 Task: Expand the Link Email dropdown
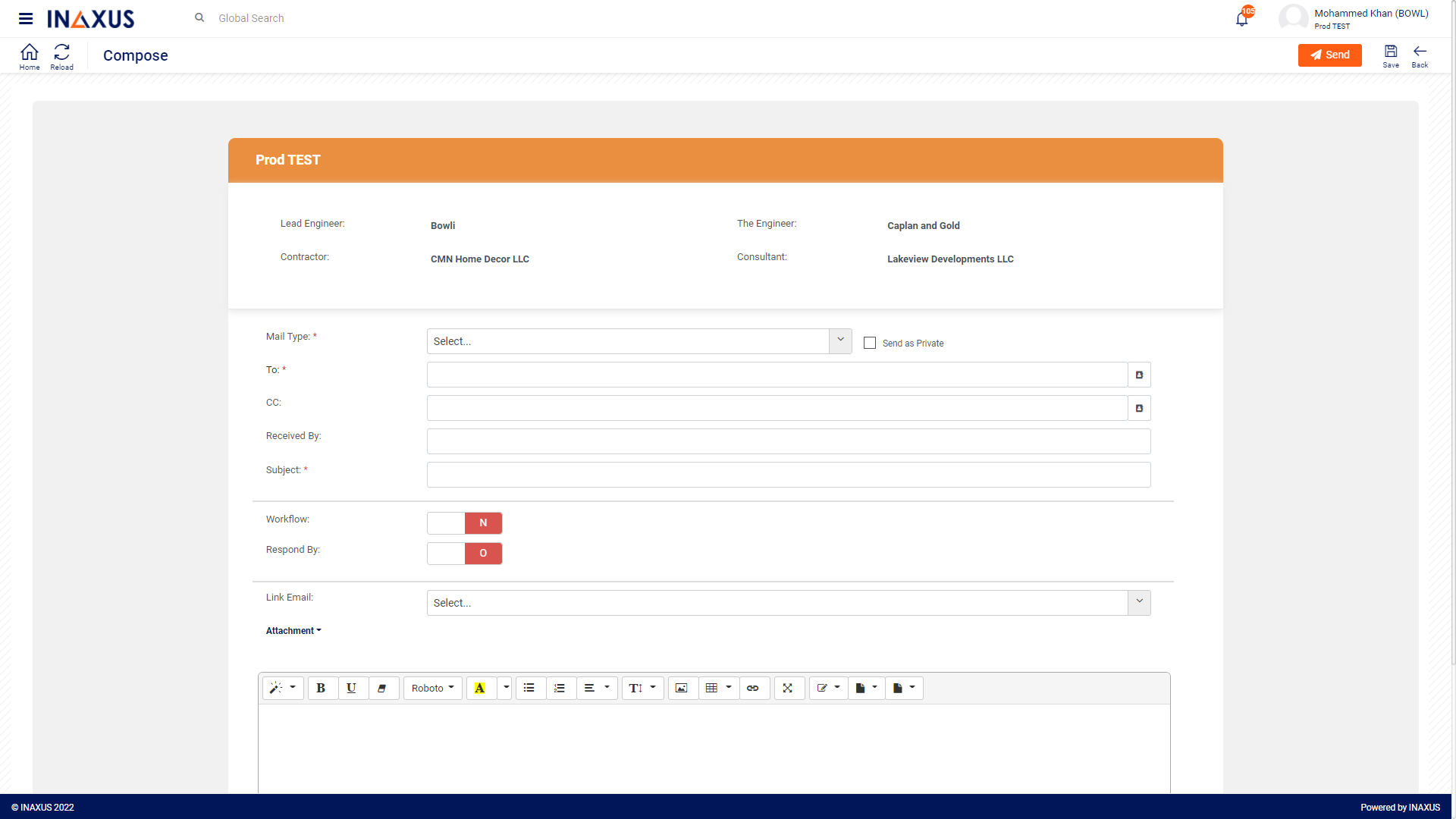pyautogui.click(x=788, y=603)
